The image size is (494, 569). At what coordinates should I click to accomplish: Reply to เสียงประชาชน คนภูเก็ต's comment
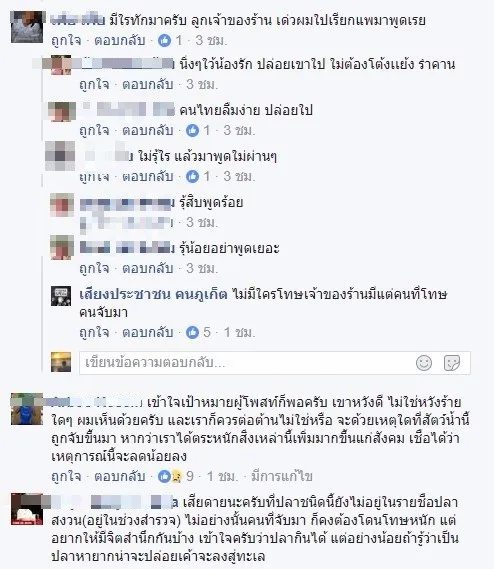(147, 332)
